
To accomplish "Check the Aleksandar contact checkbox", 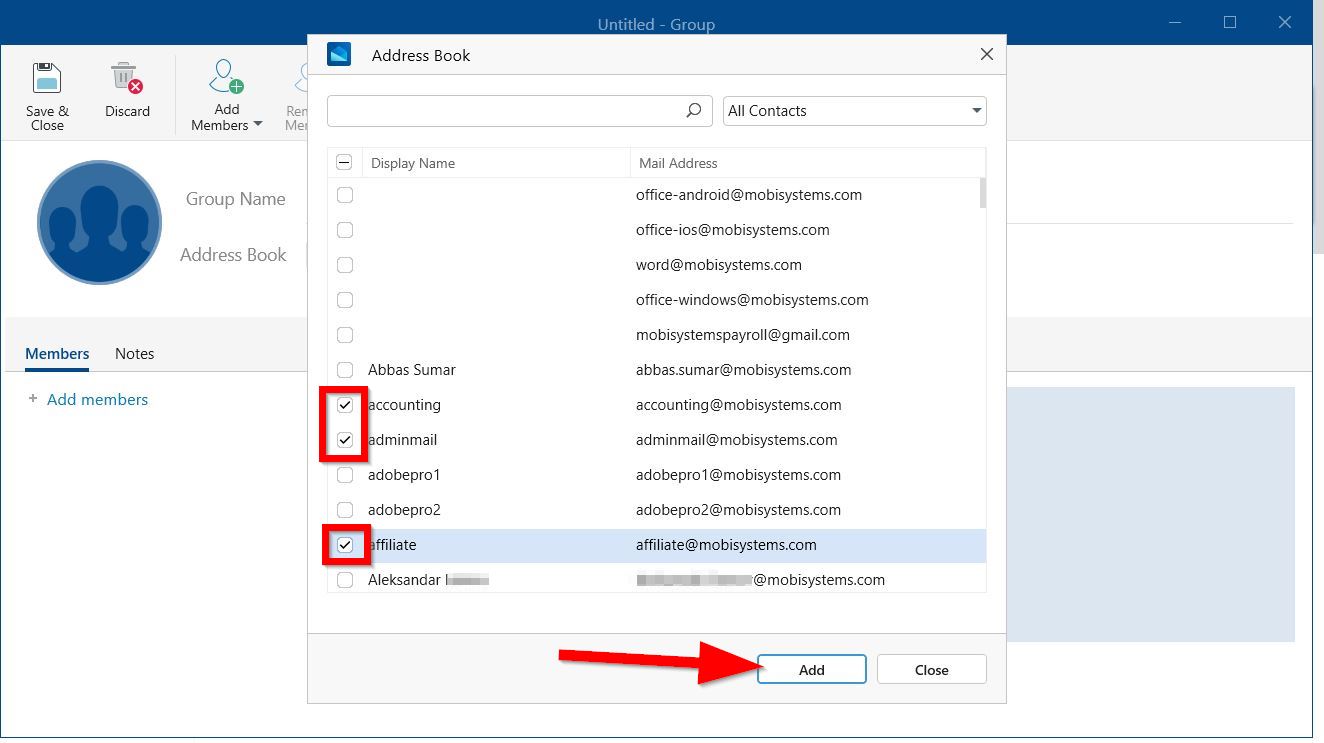I will (x=345, y=580).
